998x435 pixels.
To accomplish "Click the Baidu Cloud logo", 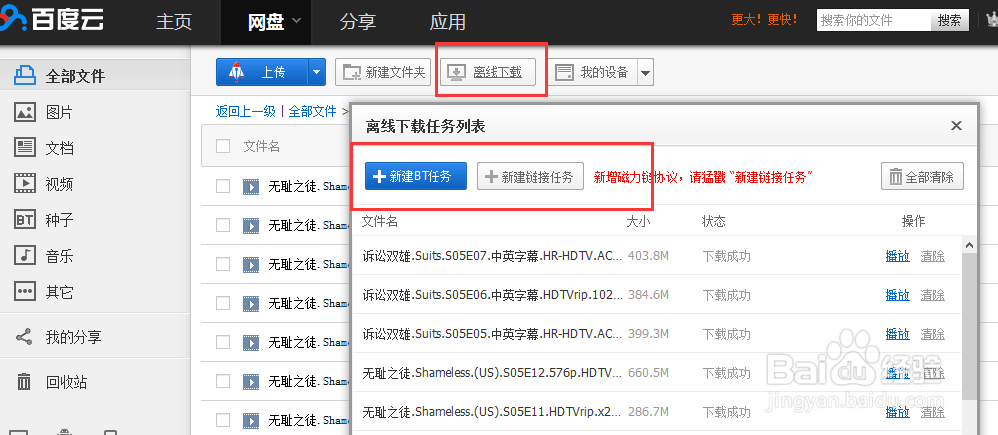I will coord(52,19).
